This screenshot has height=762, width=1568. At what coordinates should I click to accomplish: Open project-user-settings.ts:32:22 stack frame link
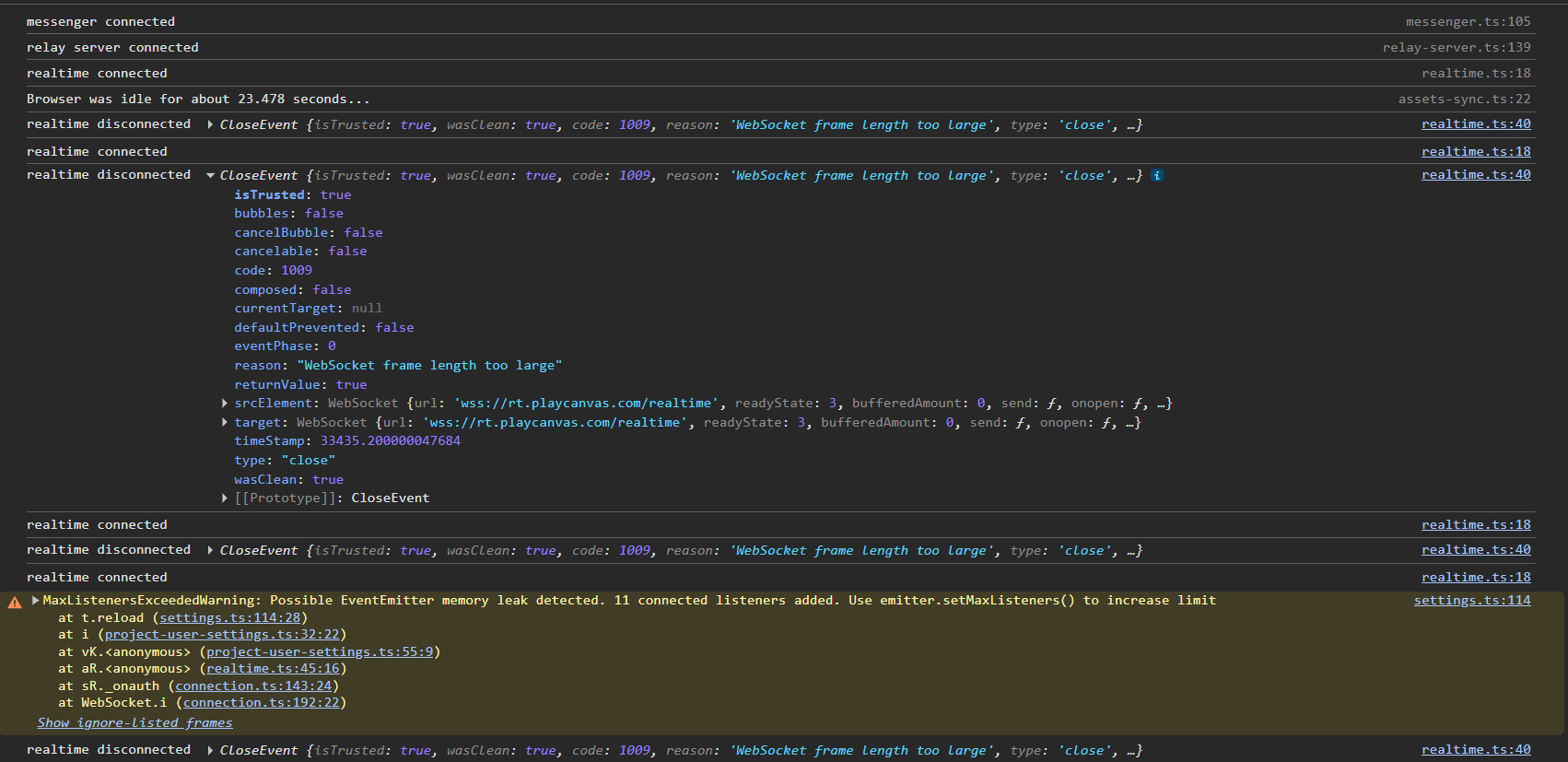click(x=222, y=634)
